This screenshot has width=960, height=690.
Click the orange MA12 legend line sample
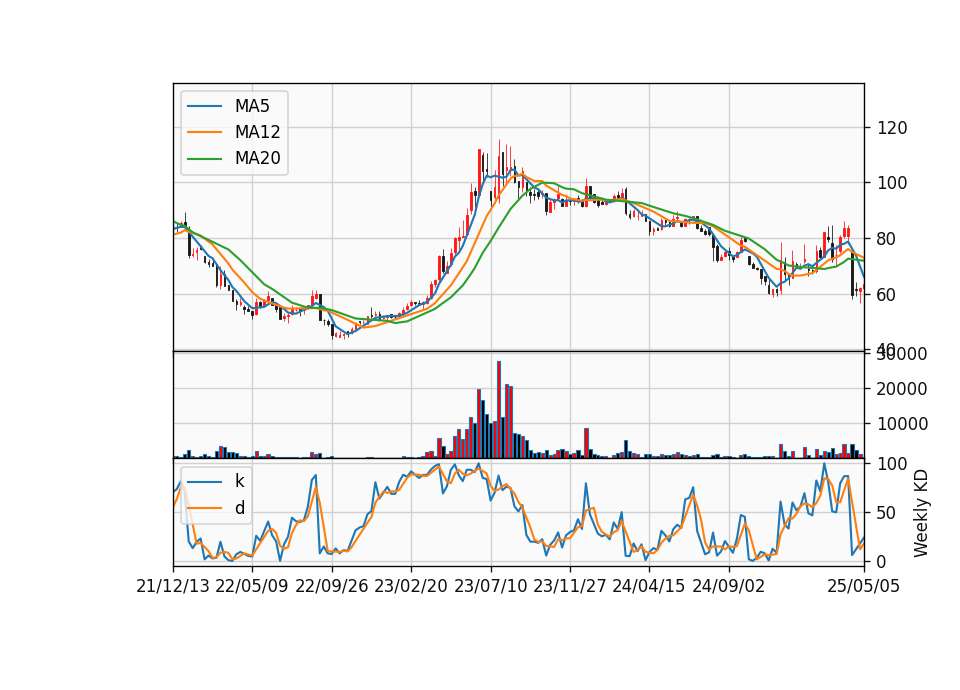[204, 132]
